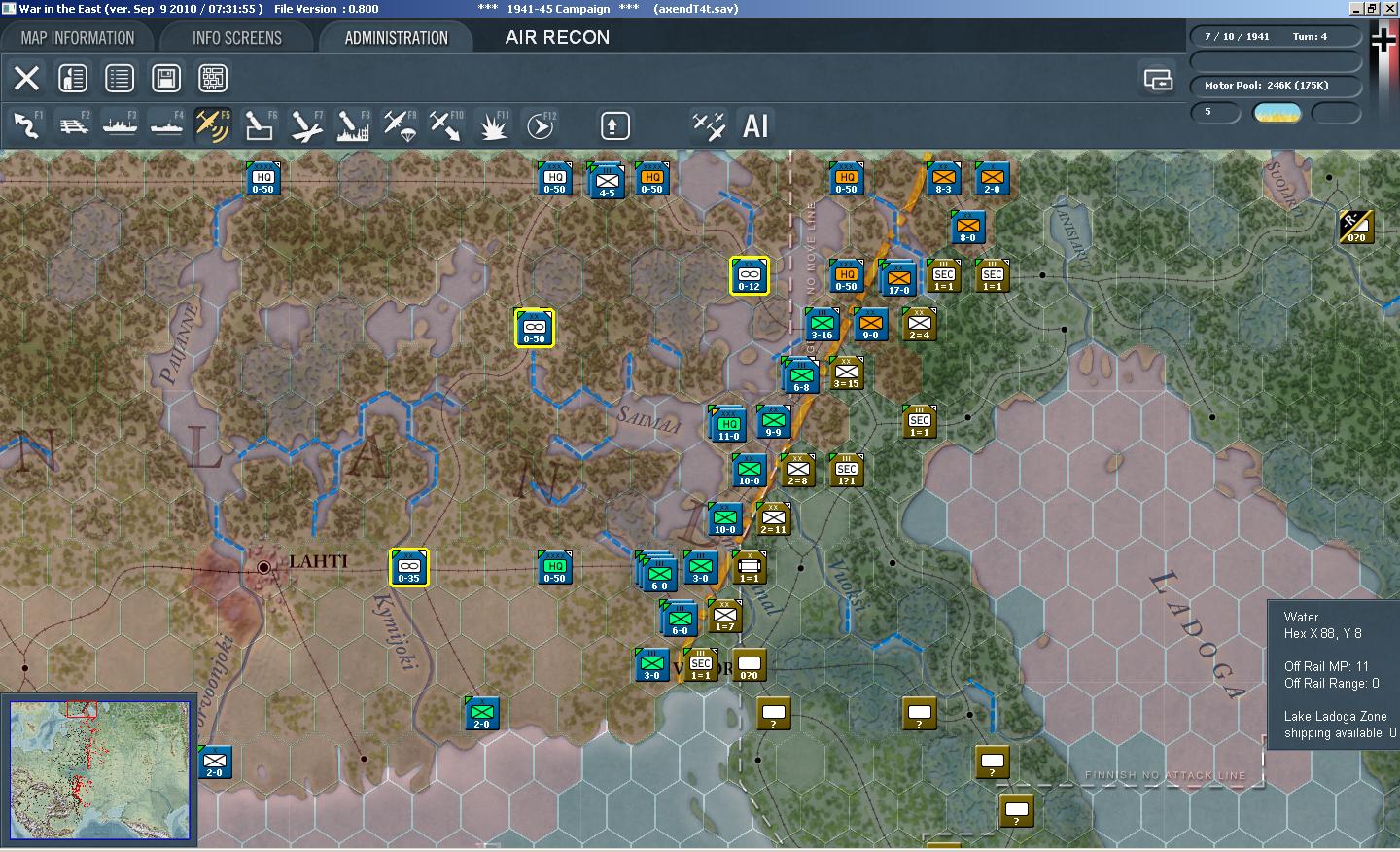Select the Soviet counter labeled 2=8
The height and width of the screenshot is (852, 1400).
tap(797, 470)
